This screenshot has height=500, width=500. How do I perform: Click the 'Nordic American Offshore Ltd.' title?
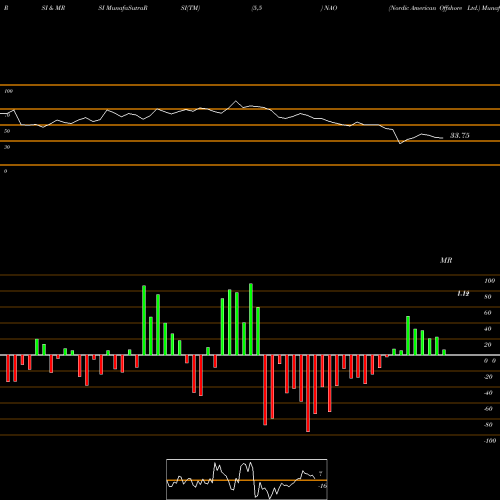tap(434, 8)
